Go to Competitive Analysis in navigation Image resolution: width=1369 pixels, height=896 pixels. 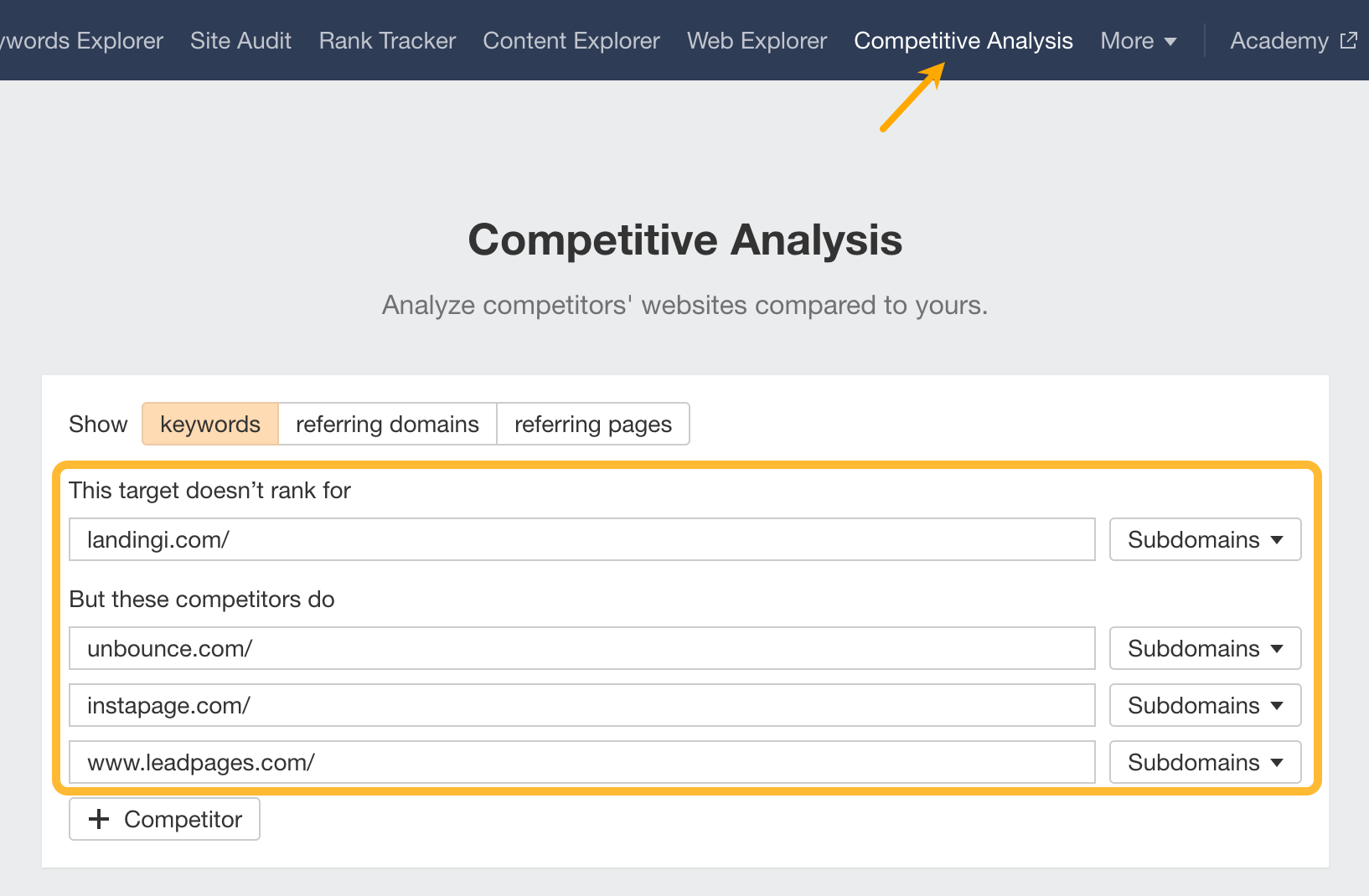[963, 40]
